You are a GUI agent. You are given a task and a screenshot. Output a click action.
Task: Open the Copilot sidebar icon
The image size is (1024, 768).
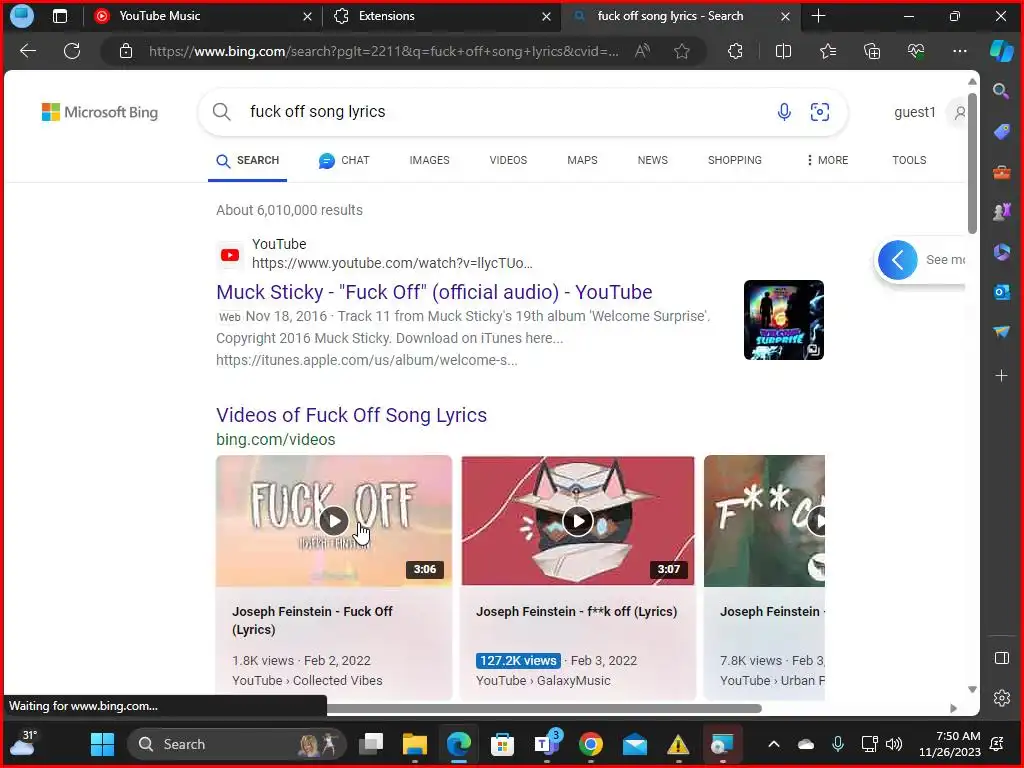coord(1001,51)
